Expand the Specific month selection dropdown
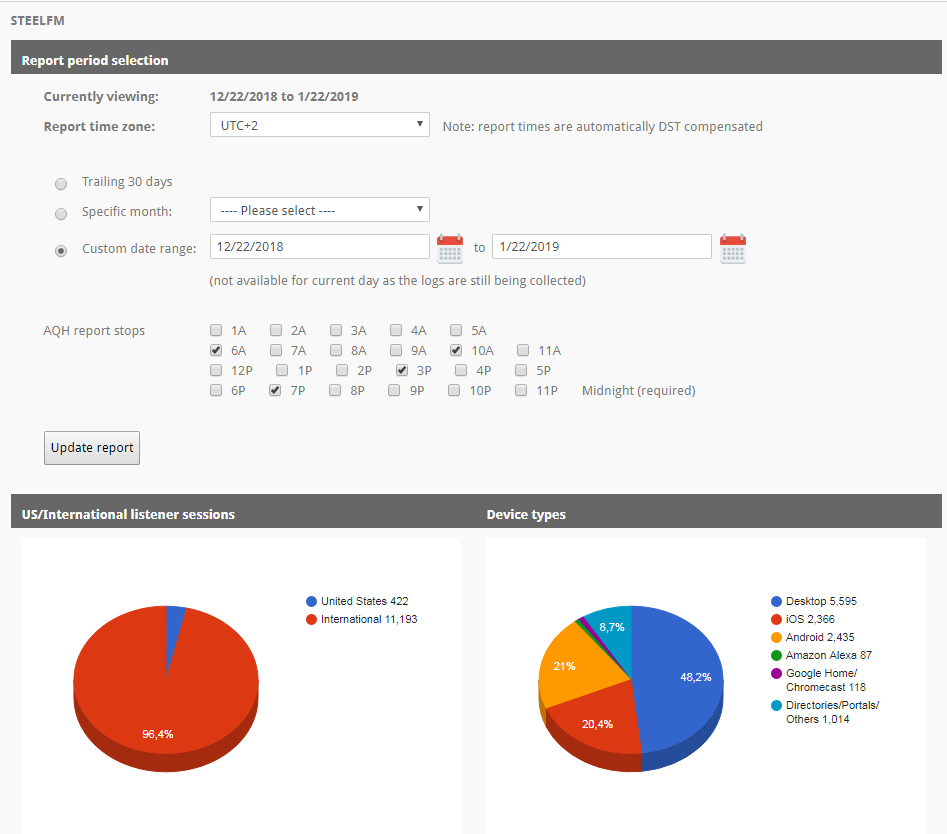This screenshot has width=947, height=834. click(x=319, y=210)
